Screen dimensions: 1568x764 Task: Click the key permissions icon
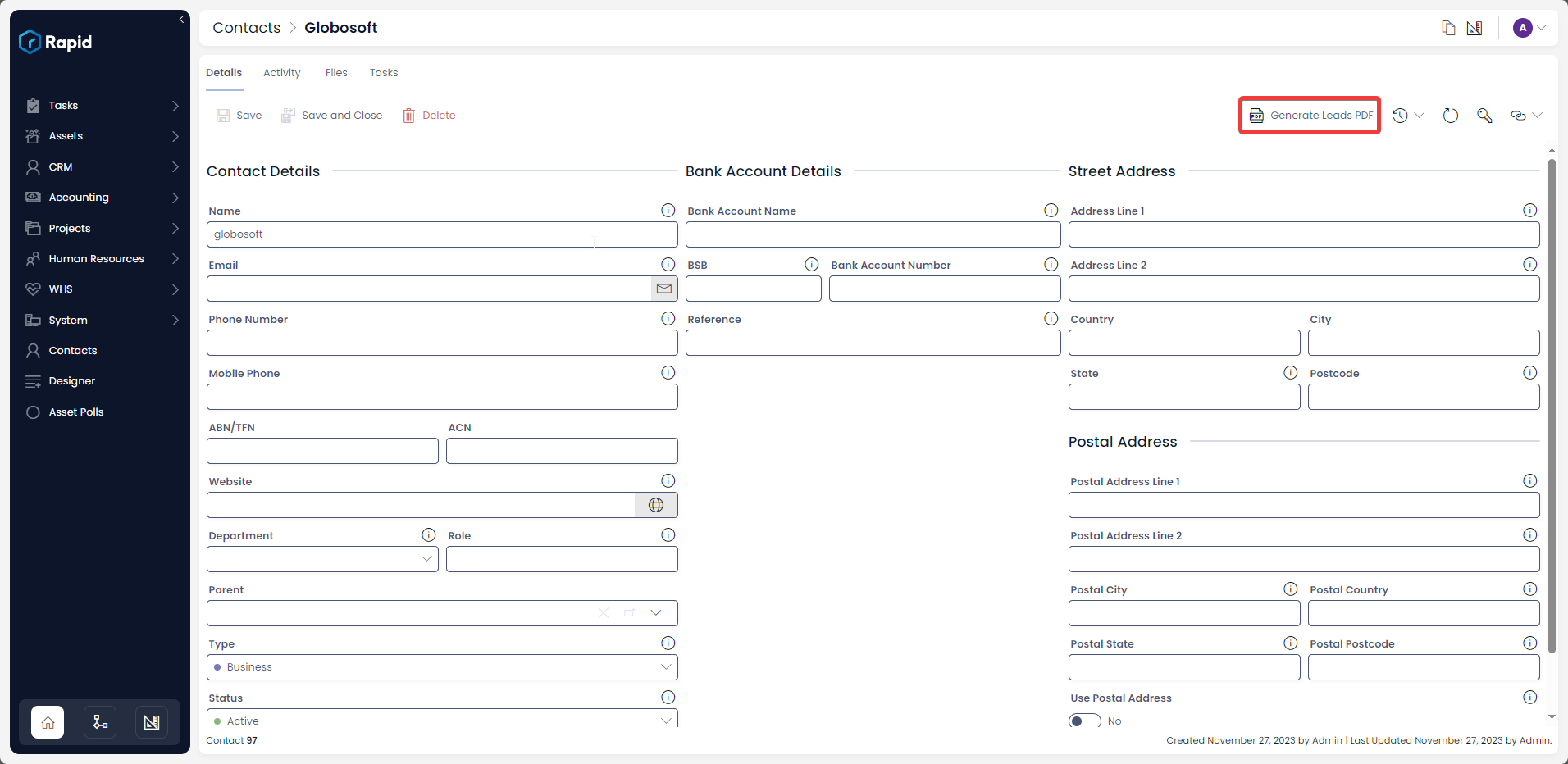coord(1484,116)
